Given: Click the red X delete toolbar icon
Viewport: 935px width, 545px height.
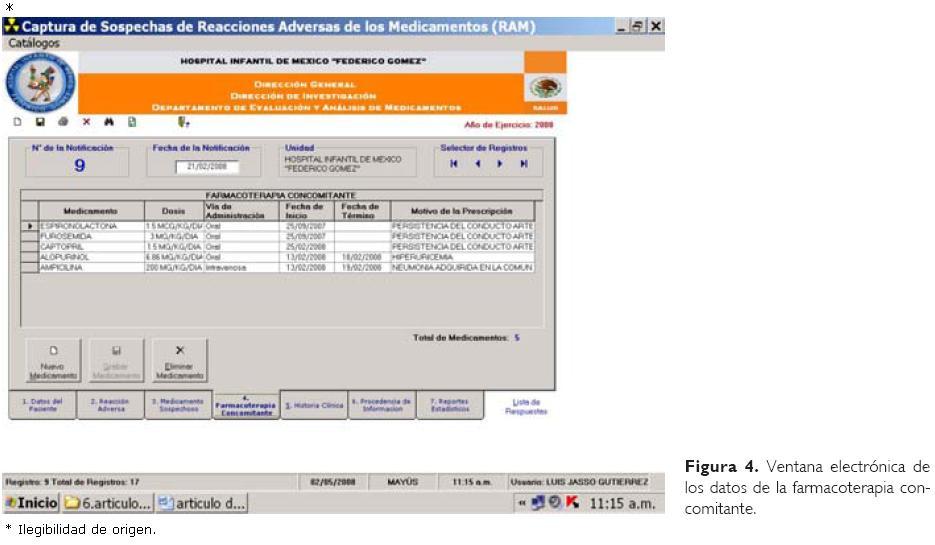Looking at the screenshot, I should (x=86, y=123).
